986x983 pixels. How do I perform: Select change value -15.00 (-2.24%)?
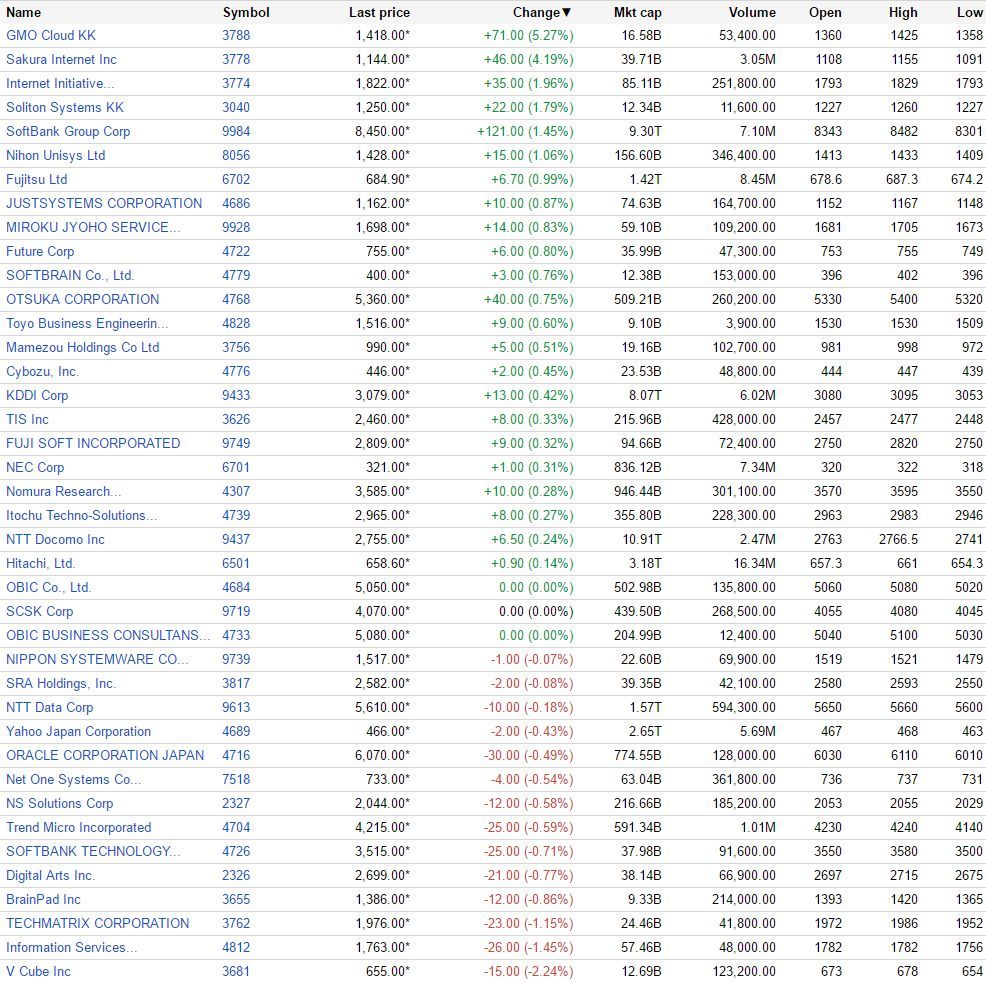point(529,971)
